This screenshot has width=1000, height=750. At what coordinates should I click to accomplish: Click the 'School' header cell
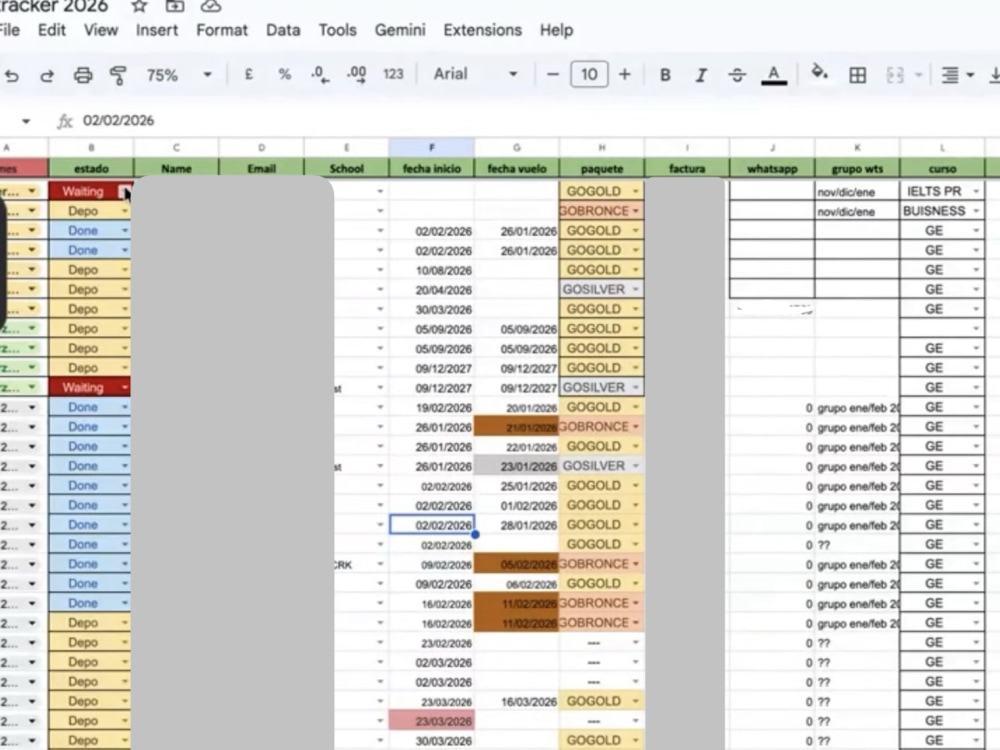(346, 168)
